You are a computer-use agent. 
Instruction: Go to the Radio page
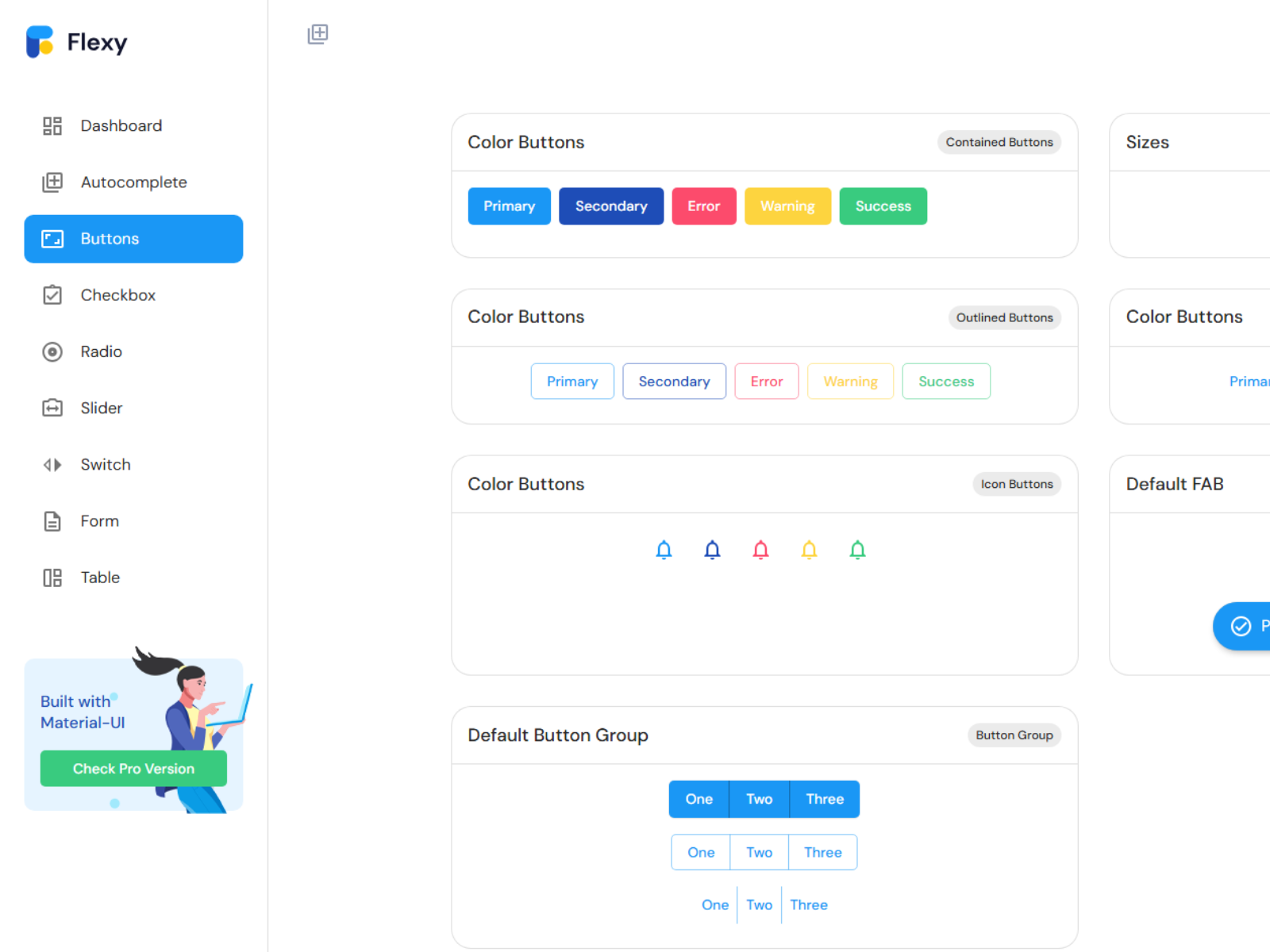133,351
